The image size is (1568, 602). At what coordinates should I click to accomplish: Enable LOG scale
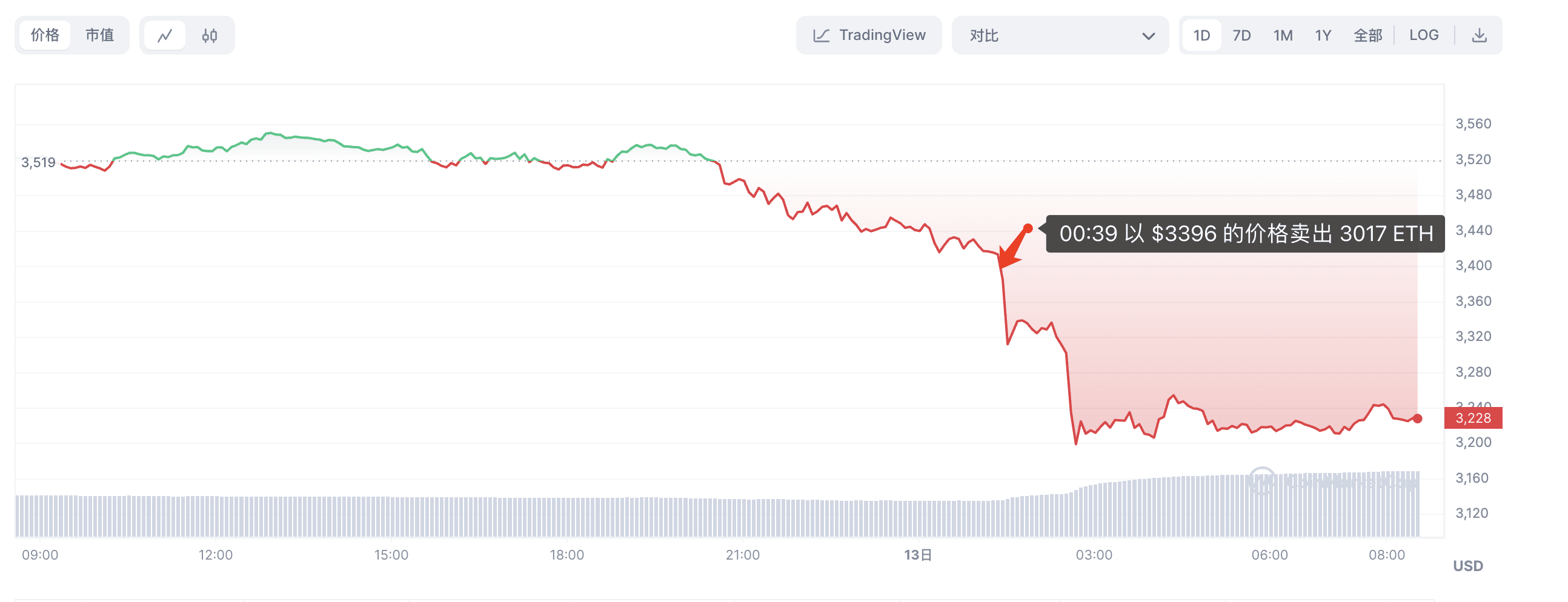point(1424,35)
